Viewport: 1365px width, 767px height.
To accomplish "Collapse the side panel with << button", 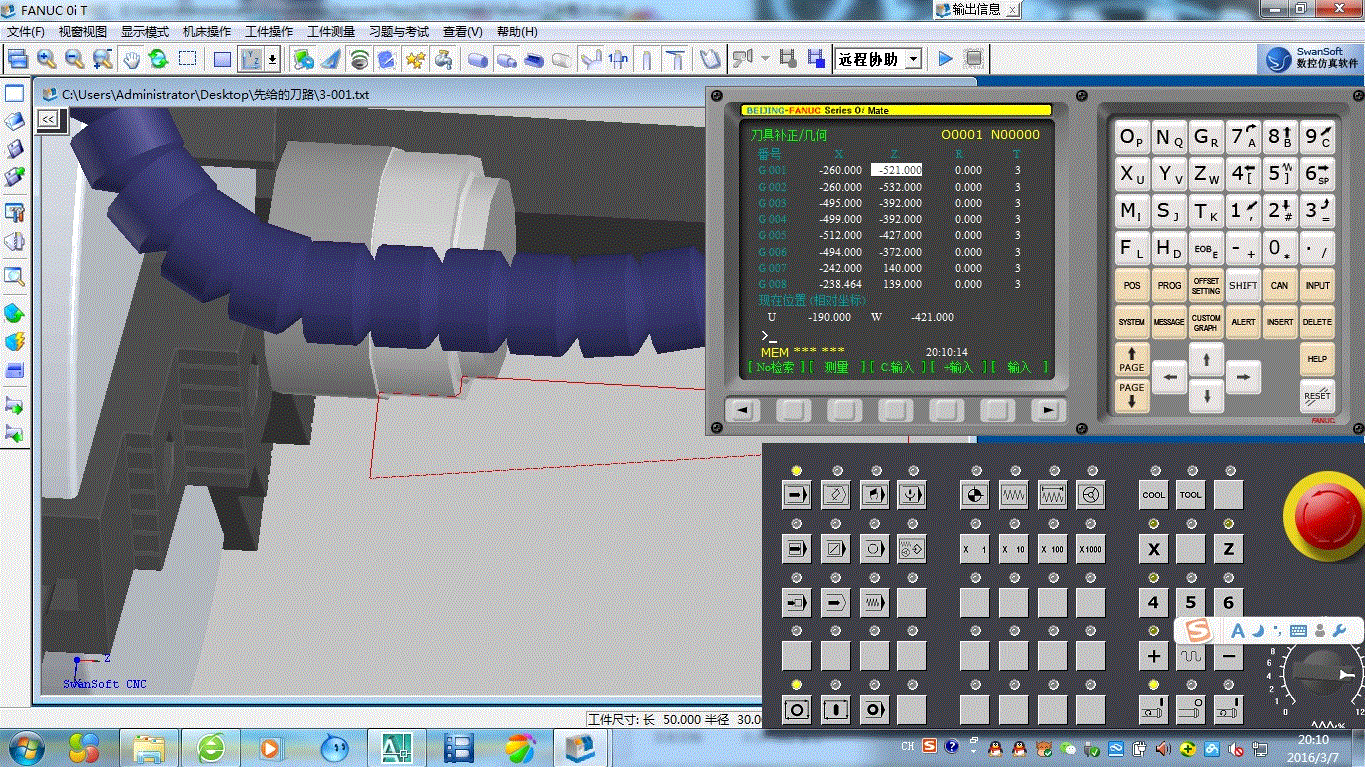I will coord(47,120).
